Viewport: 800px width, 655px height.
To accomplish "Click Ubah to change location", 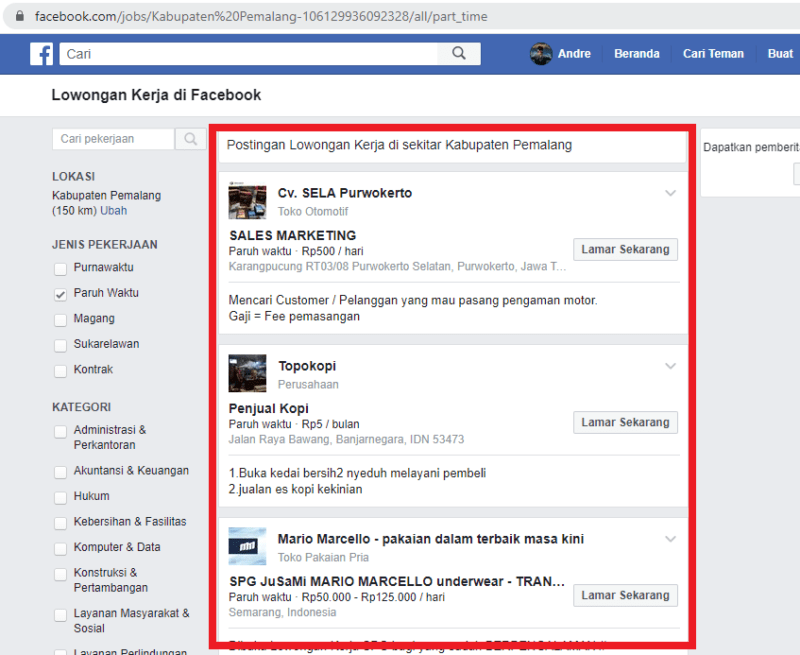I will [113, 211].
